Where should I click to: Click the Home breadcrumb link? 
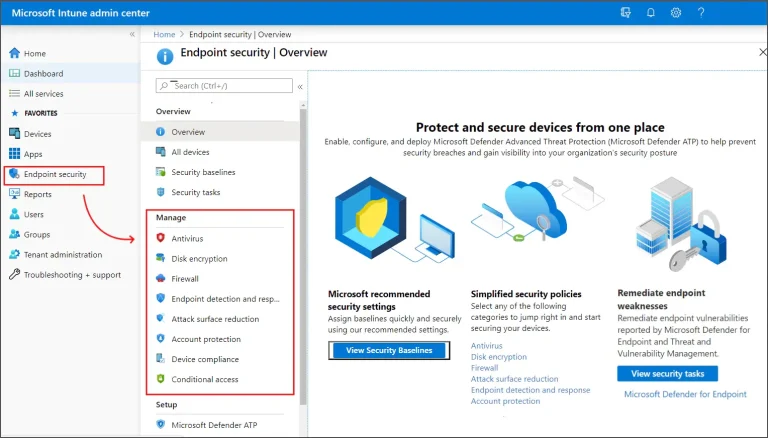164,34
